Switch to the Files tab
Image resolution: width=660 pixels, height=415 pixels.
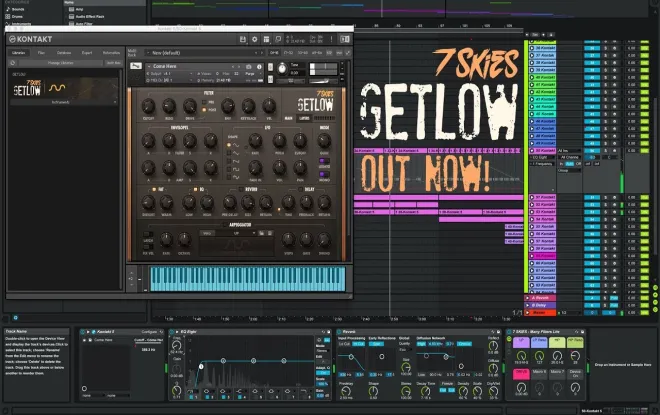pos(41,53)
